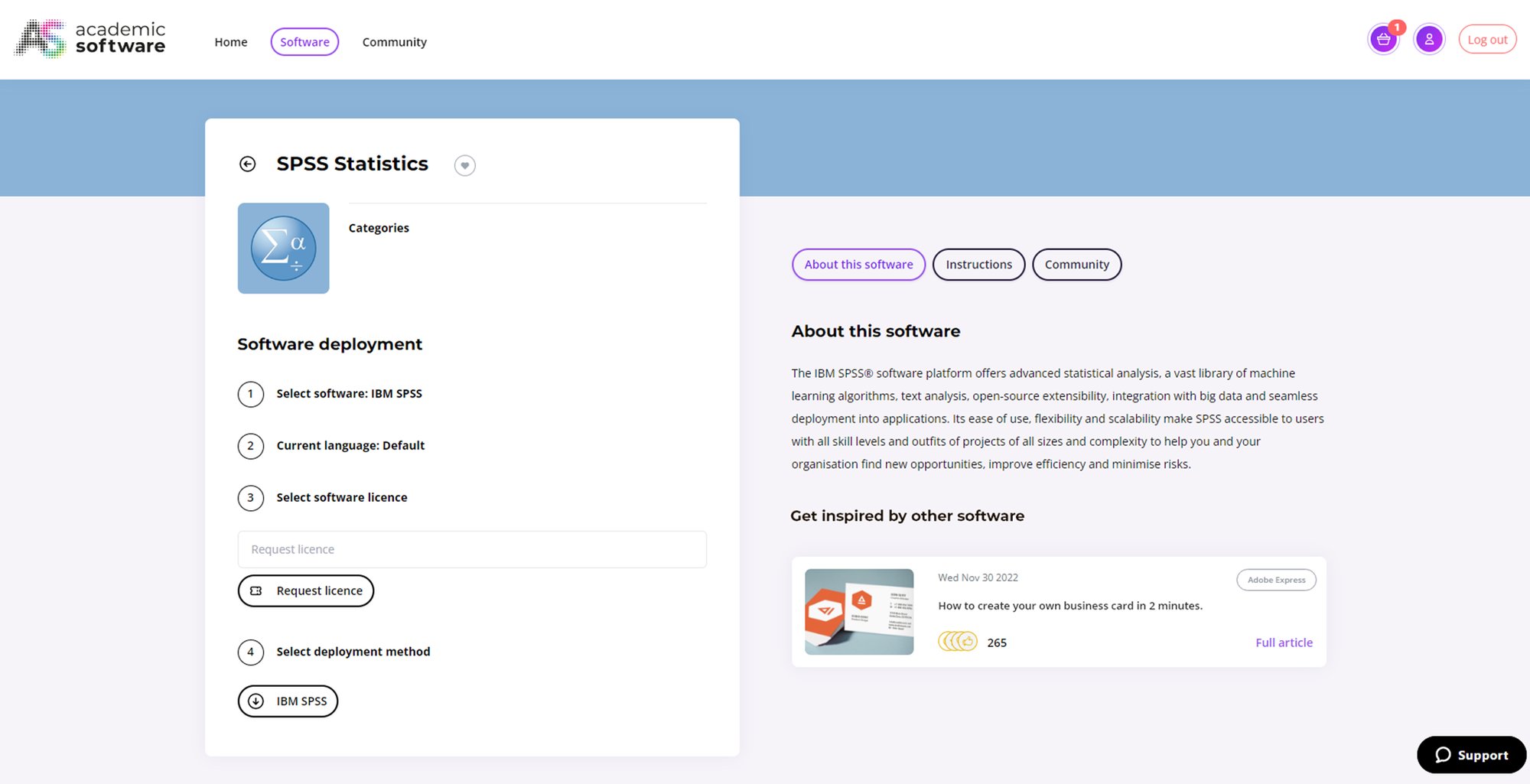Switch to the Instructions tab
This screenshot has width=1530, height=784.
(978, 264)
